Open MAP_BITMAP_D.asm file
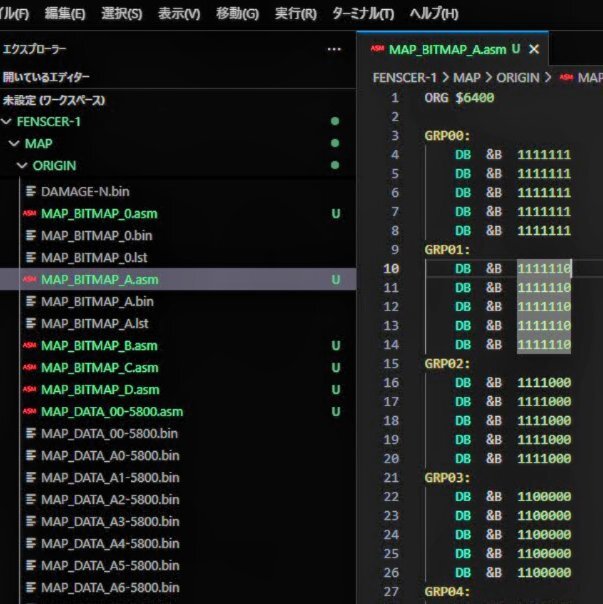The height and width of the screenshot is (604, 603). (x=100, y=389)
